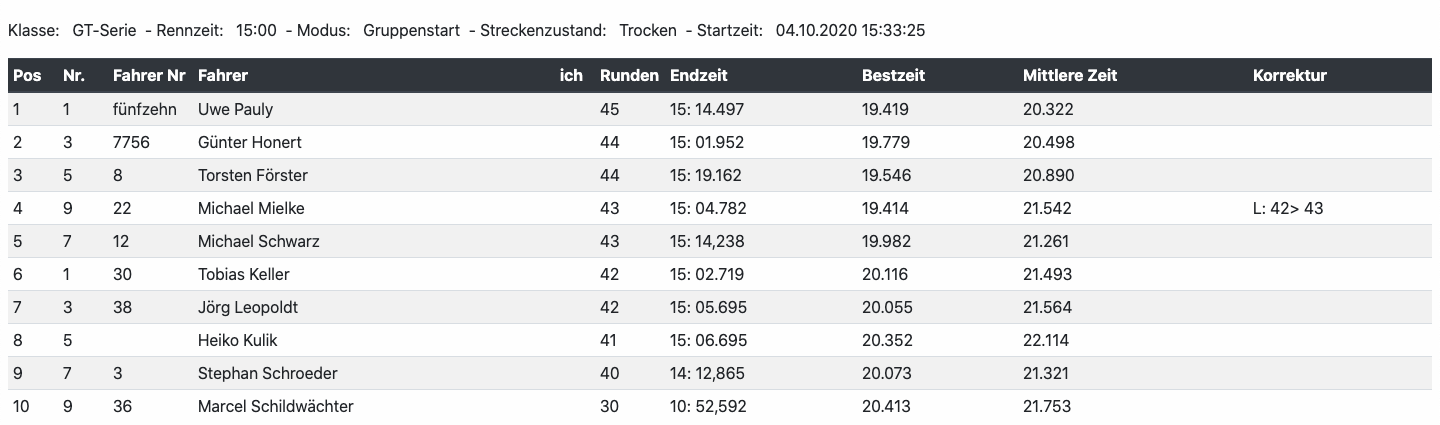Click the Korrektur column header
This screenshot has height=425, width=1440.
[1289, 75]
